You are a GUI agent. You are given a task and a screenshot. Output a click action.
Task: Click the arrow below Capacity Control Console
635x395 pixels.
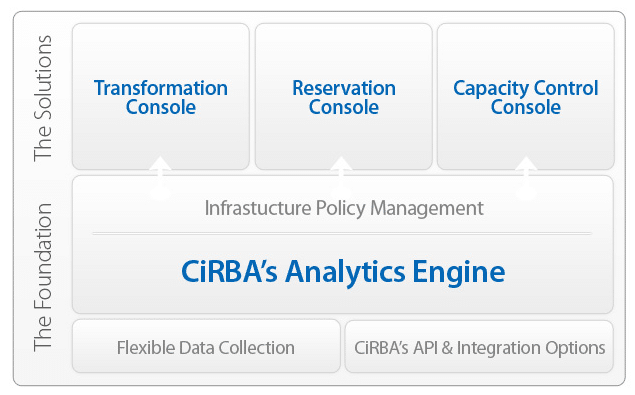pos(526,177)
